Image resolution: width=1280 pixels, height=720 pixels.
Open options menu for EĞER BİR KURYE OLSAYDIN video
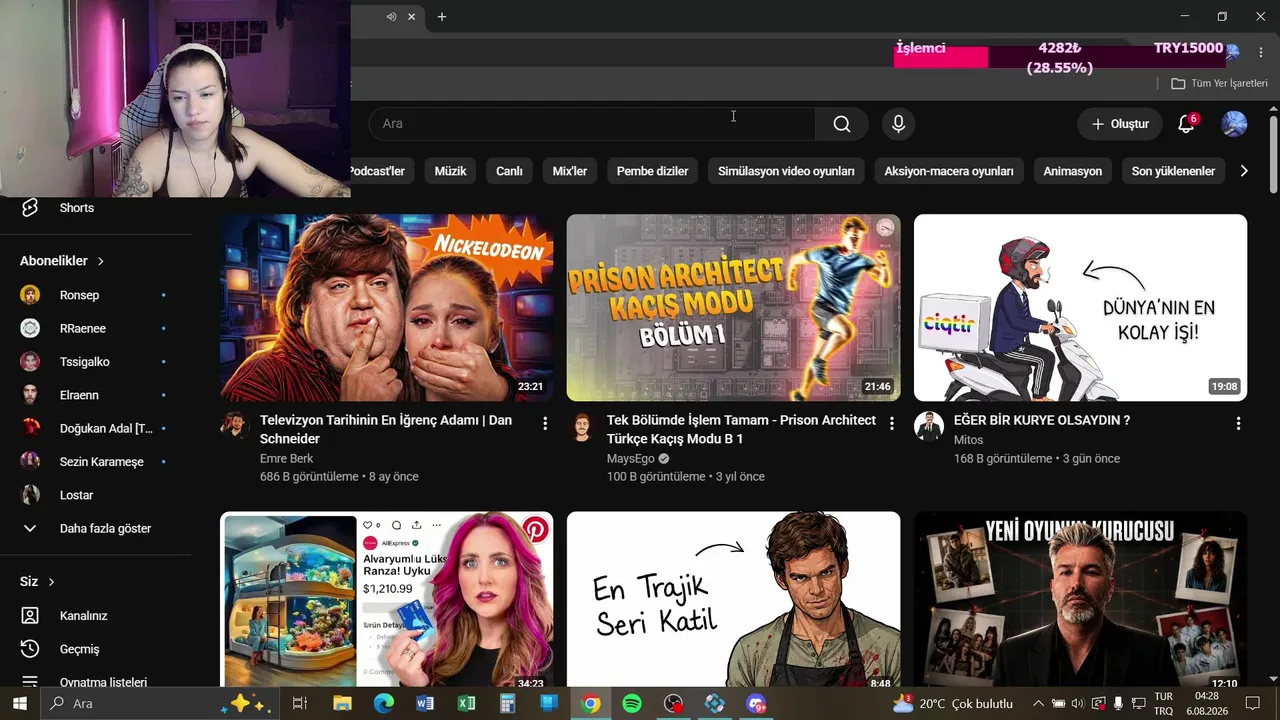tap(1238, 424)
